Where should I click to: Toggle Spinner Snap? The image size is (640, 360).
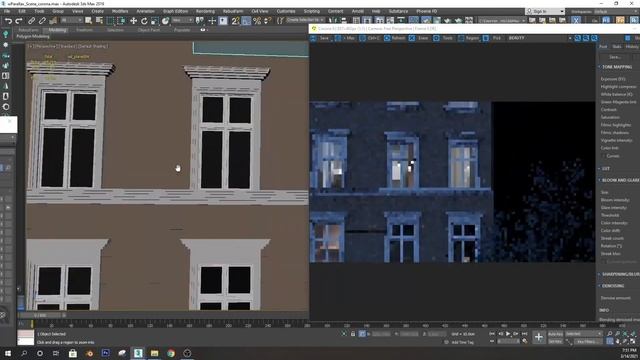pyautogui.click(x=268, y=20)
